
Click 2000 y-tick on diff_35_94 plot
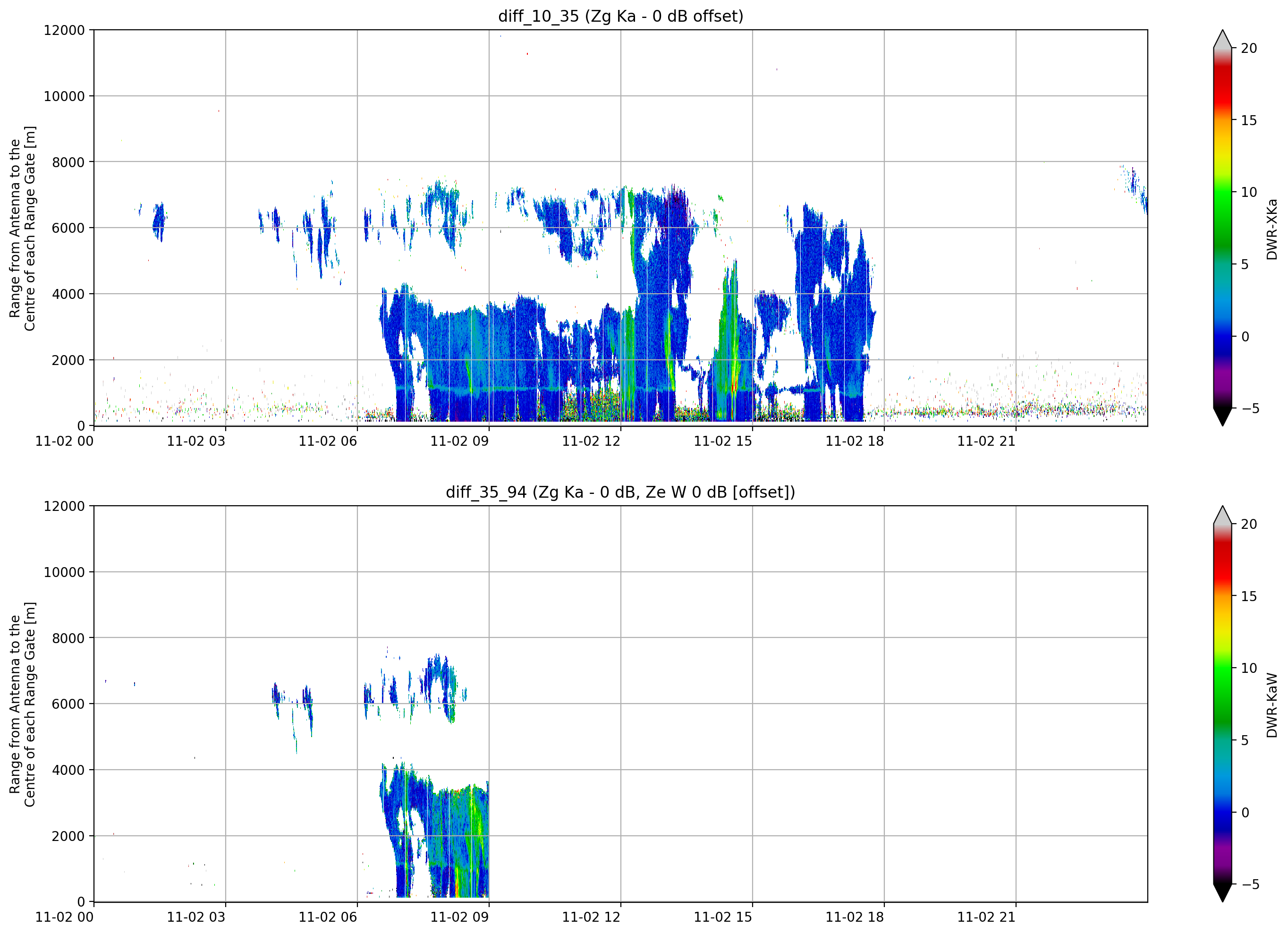click(68, 836)
